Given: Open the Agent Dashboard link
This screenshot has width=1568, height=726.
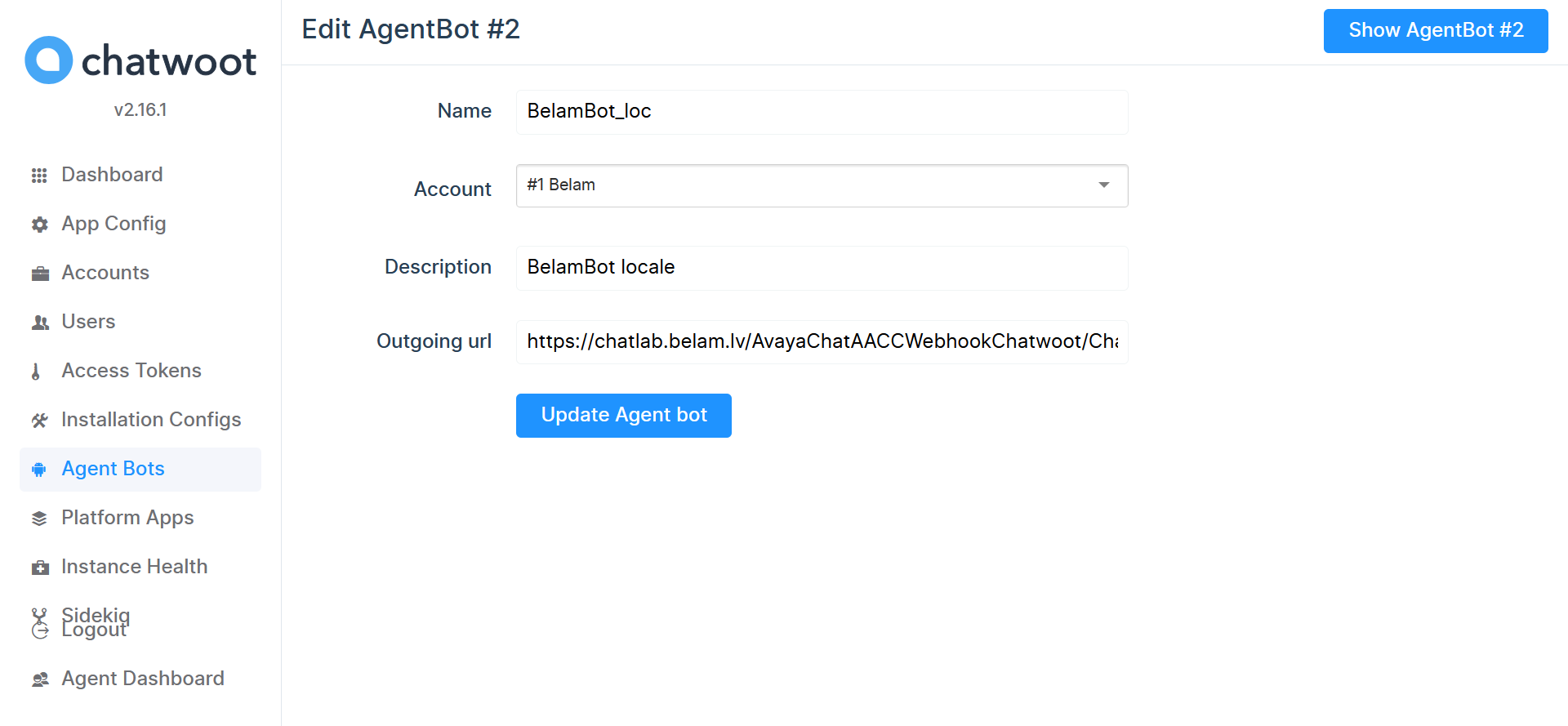Looking at the screenshot, I should (142, 679).
